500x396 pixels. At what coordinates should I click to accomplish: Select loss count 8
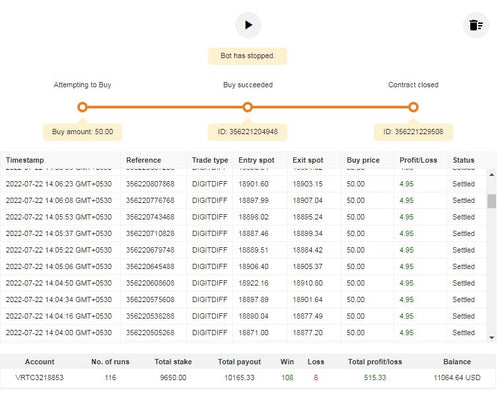click(316, 378)
